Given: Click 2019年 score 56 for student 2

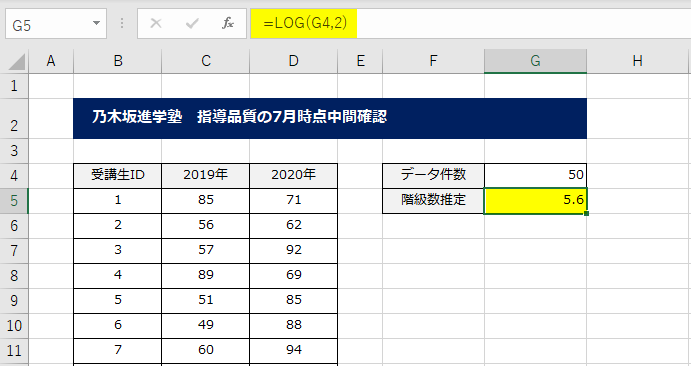Looking at the screenshot, I should click(x=206, y=226).
